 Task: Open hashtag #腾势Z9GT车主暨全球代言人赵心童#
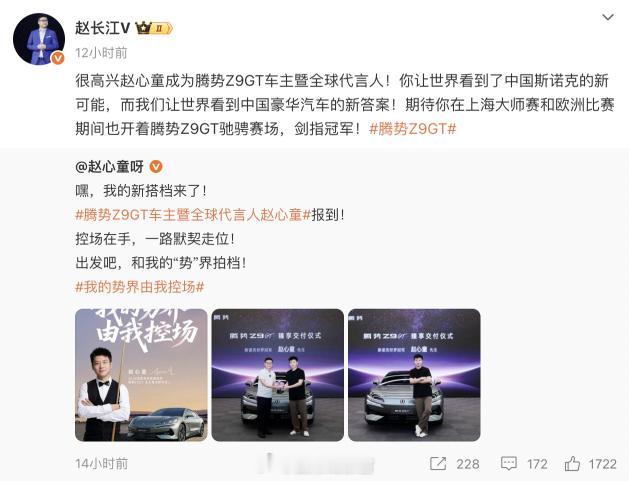point(193,215)
